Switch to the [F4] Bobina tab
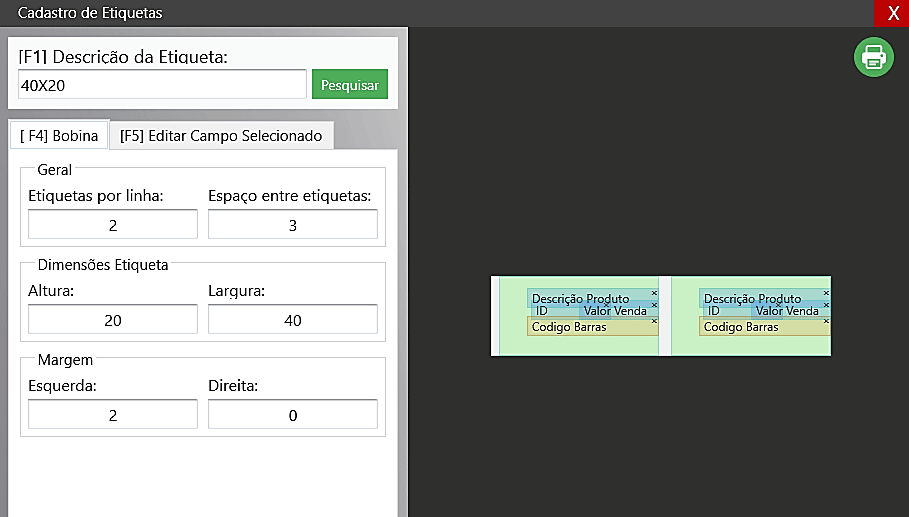This screenshot has width=909, height=517. pos(59,136)
